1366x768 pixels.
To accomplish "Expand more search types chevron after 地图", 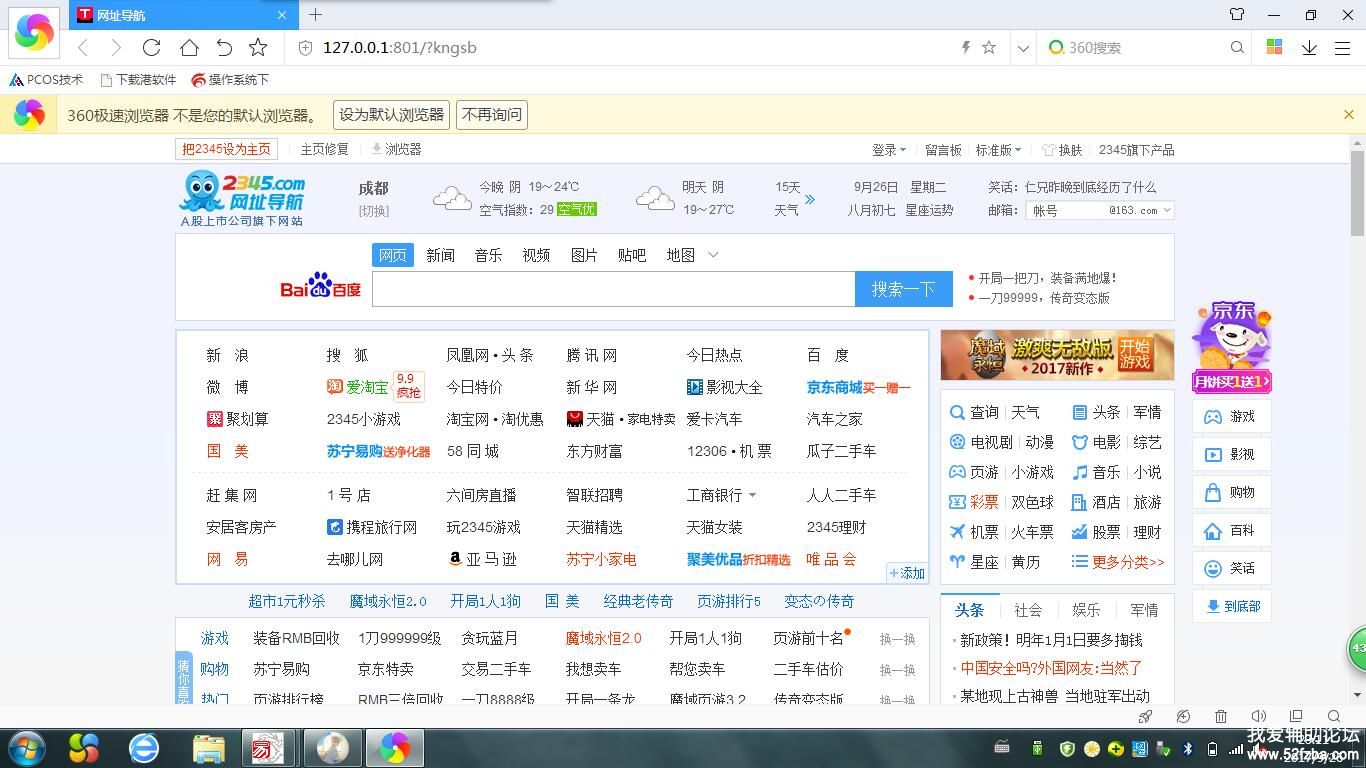I will click(713, 255).
